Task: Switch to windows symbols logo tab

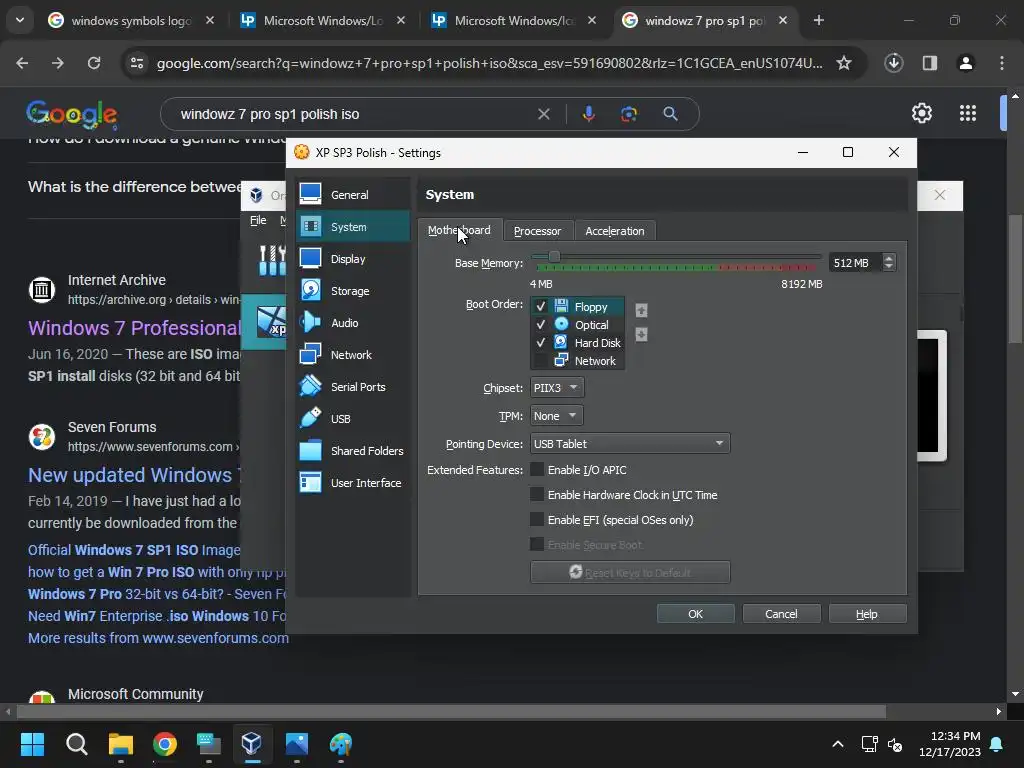Action: coord(131,20)
